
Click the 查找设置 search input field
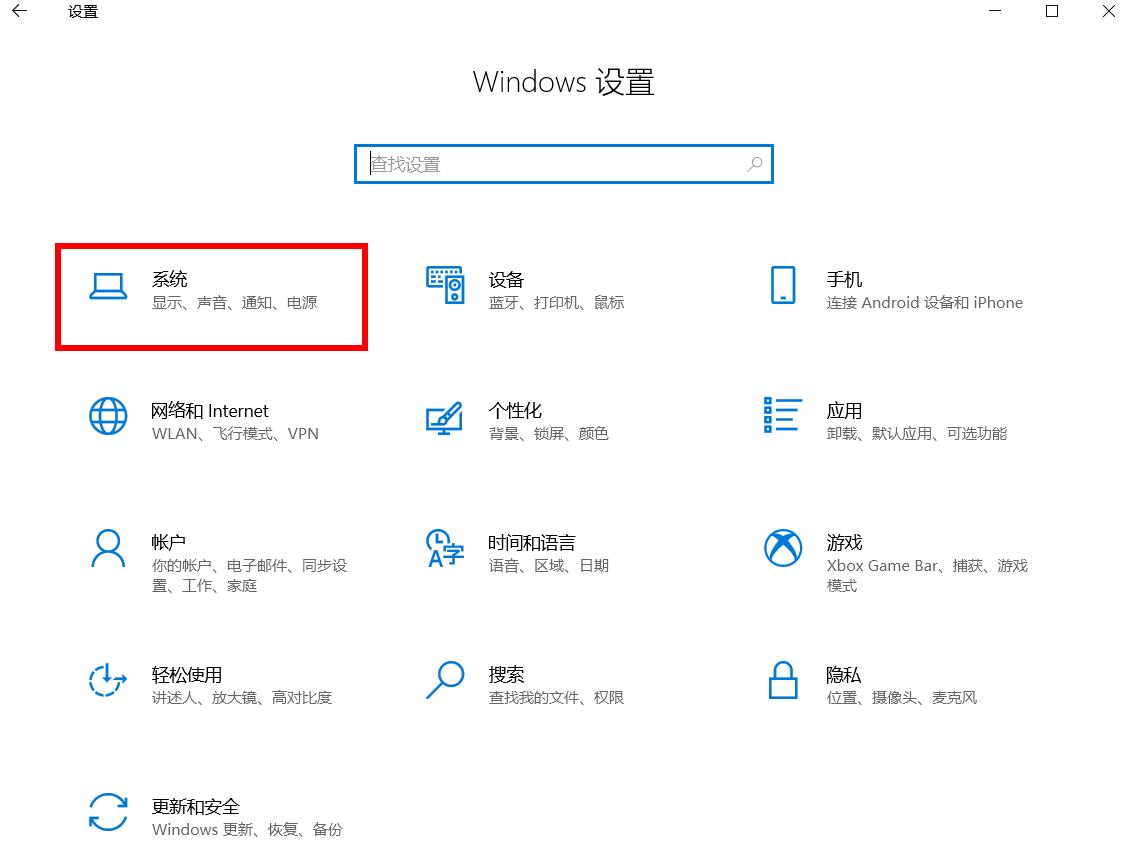point(550,164)
